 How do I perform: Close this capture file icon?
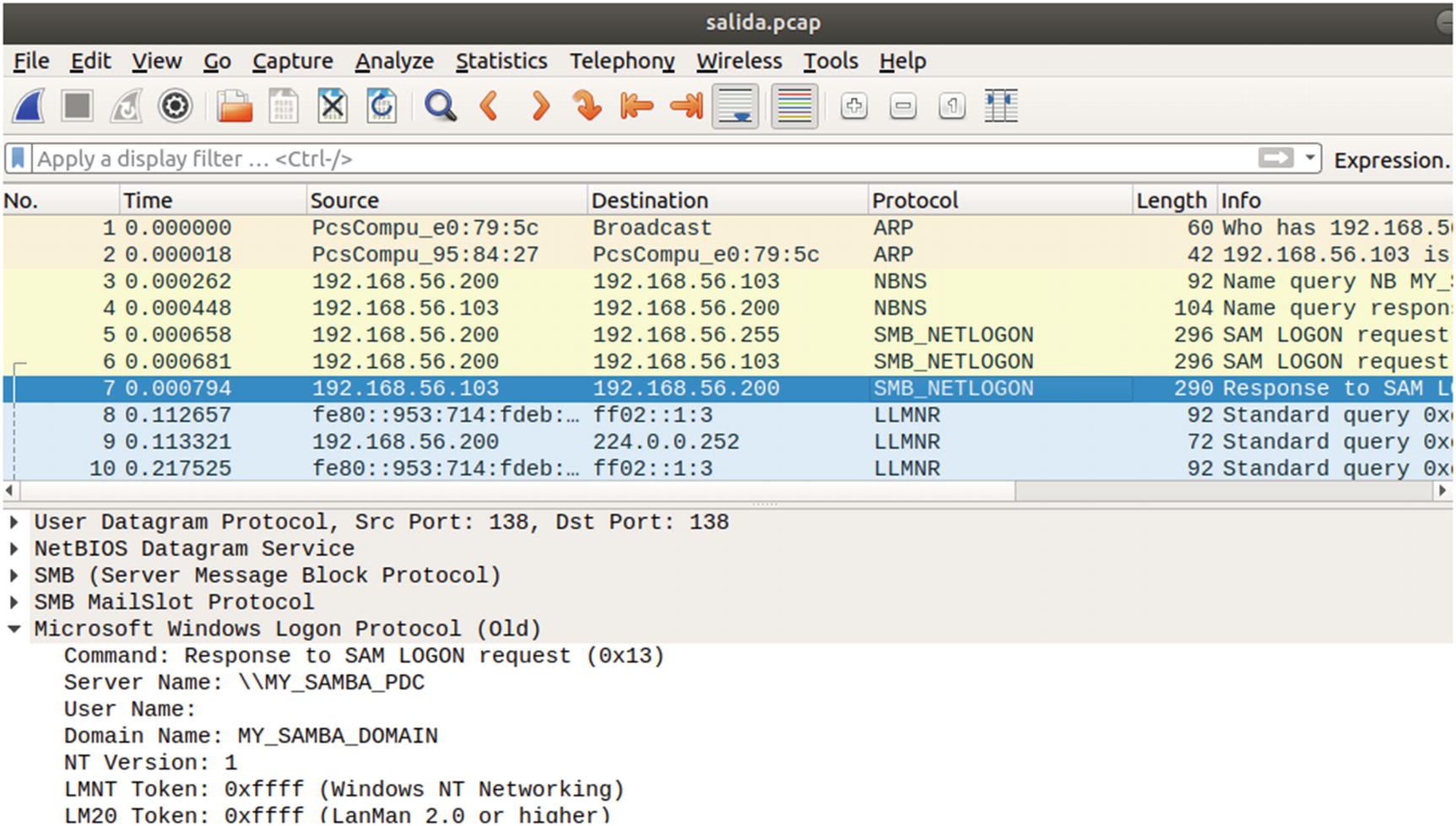333,106
